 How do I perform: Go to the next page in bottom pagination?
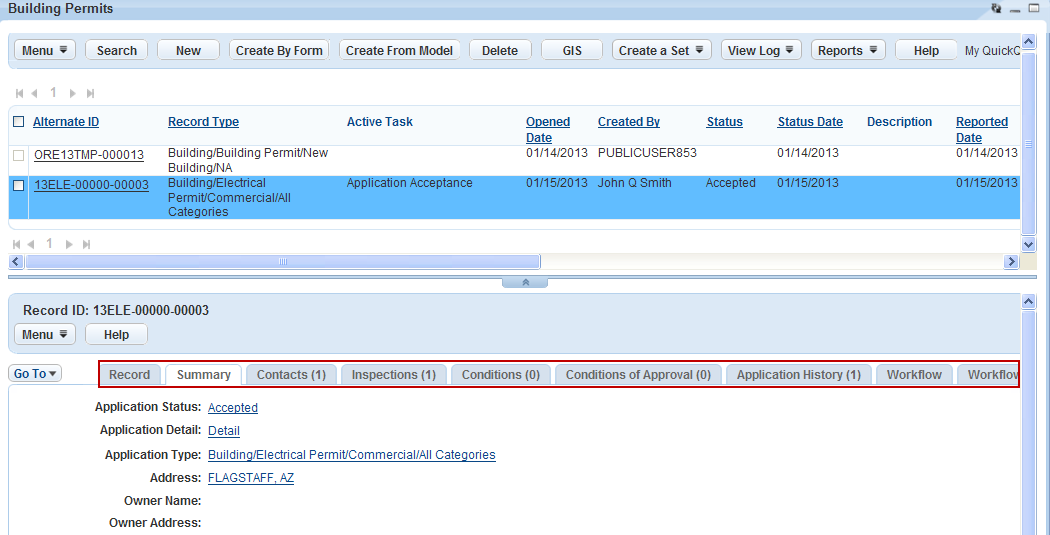pyautogui.click(x=71, y=244)
